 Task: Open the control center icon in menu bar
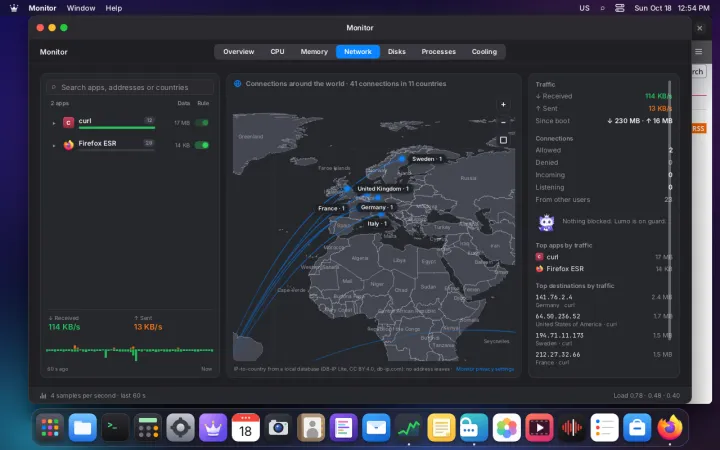[x=620, y=8]
